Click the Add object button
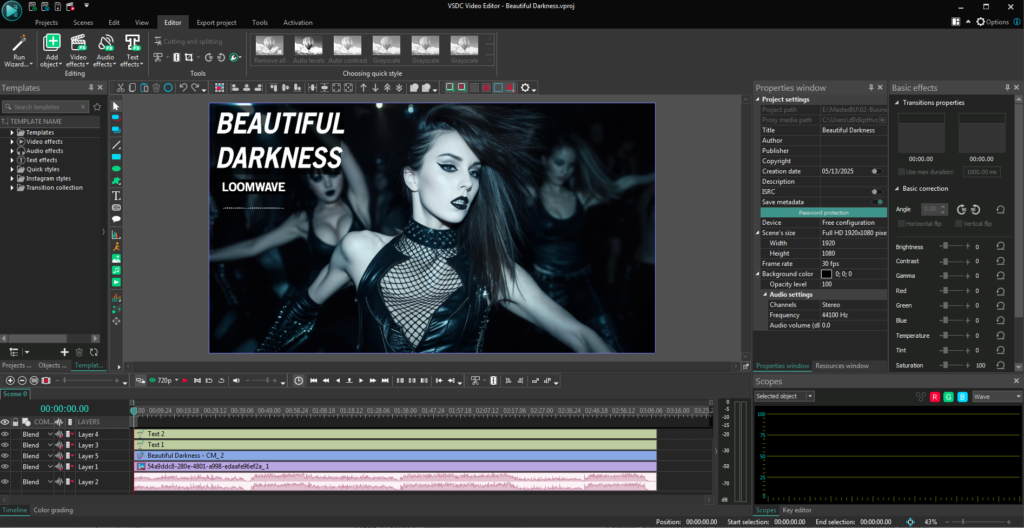The height and width of the screenshot is (528, 1024). pyautogui.click(x=51, y=51)
